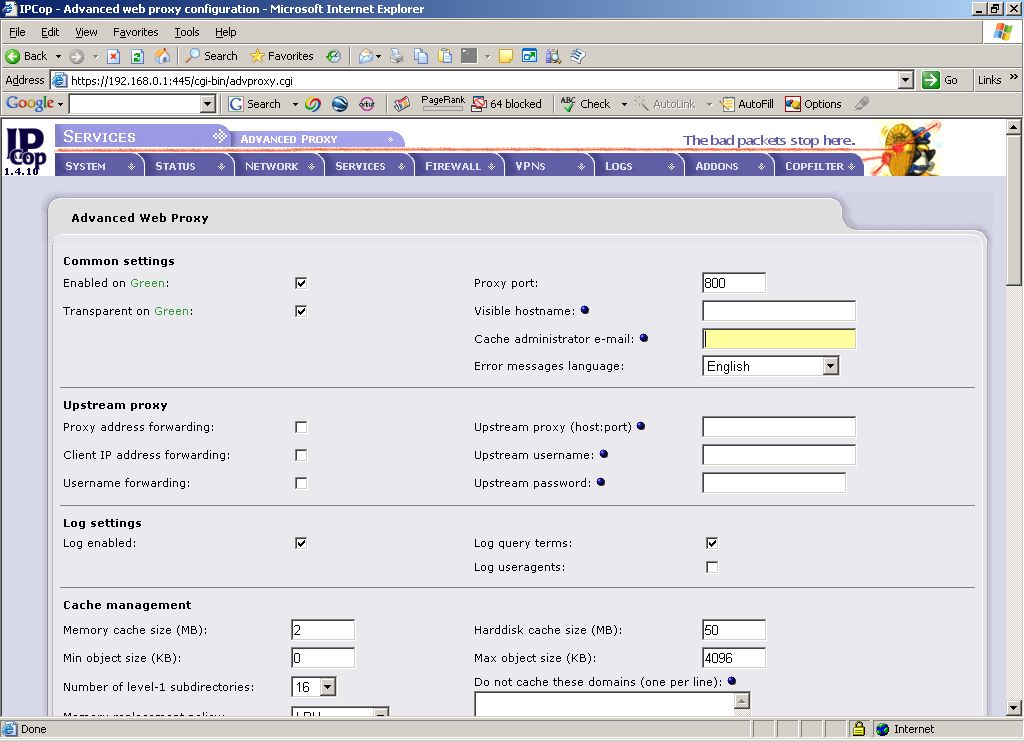Open the IPCop Logs navigation tab
This screenshot has height=742, width=1024.
639,166
